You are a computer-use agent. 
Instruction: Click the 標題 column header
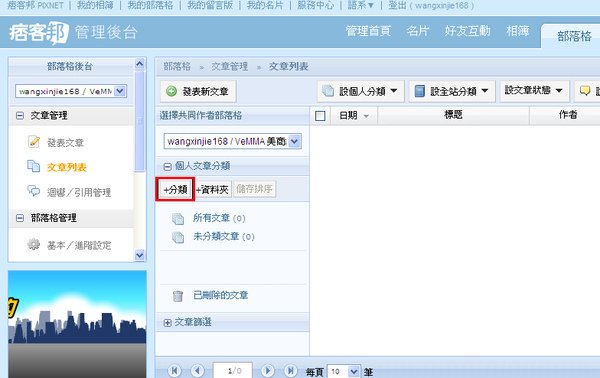tap(453, 115)
